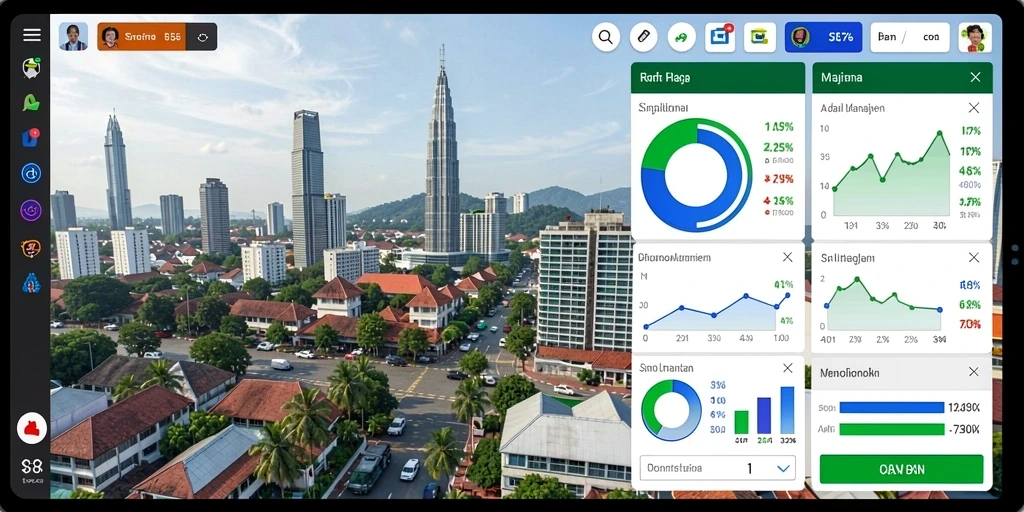Expand the Donntstuioa dropdown chevron
Image resolution: width=1024 pixels, height=512 pixels.
[x=784, y=468]
